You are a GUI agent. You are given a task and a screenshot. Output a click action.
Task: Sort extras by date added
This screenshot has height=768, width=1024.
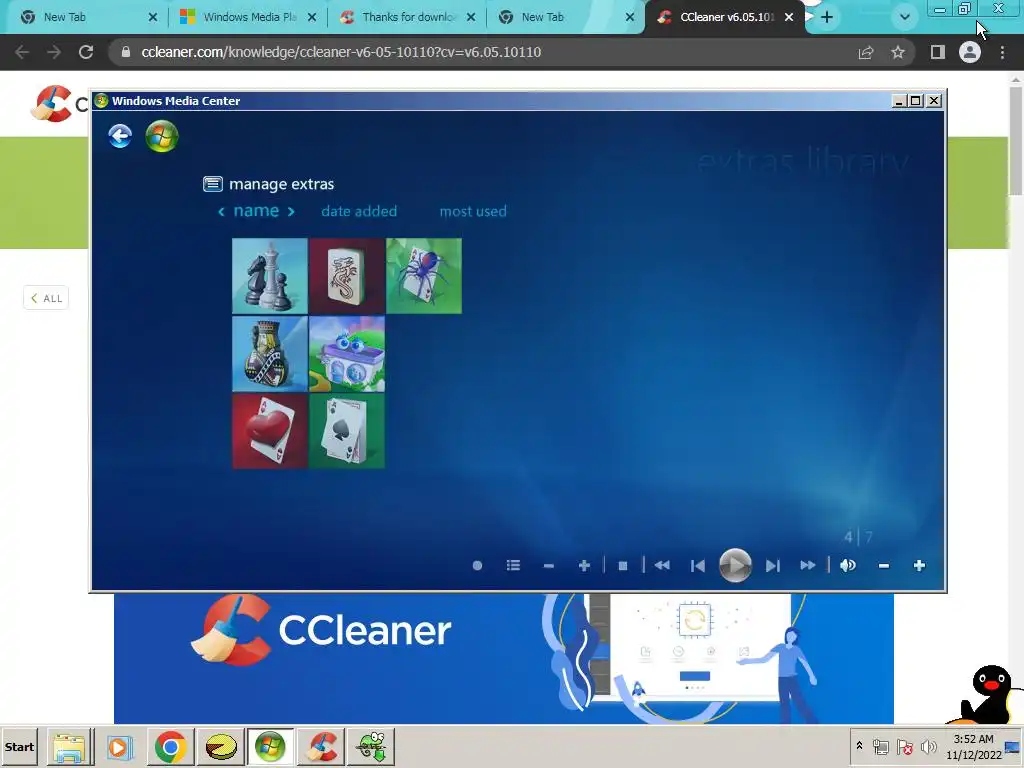pyautogui.click(x=359, y=211)
